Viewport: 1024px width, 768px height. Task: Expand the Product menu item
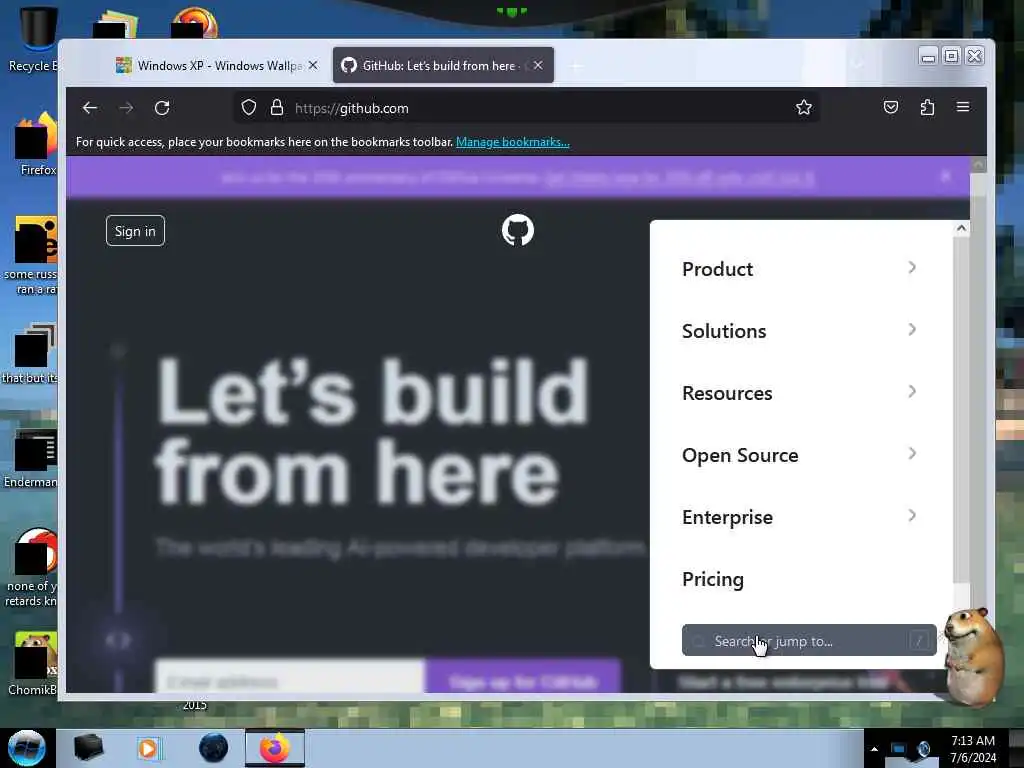click(800, 269)
